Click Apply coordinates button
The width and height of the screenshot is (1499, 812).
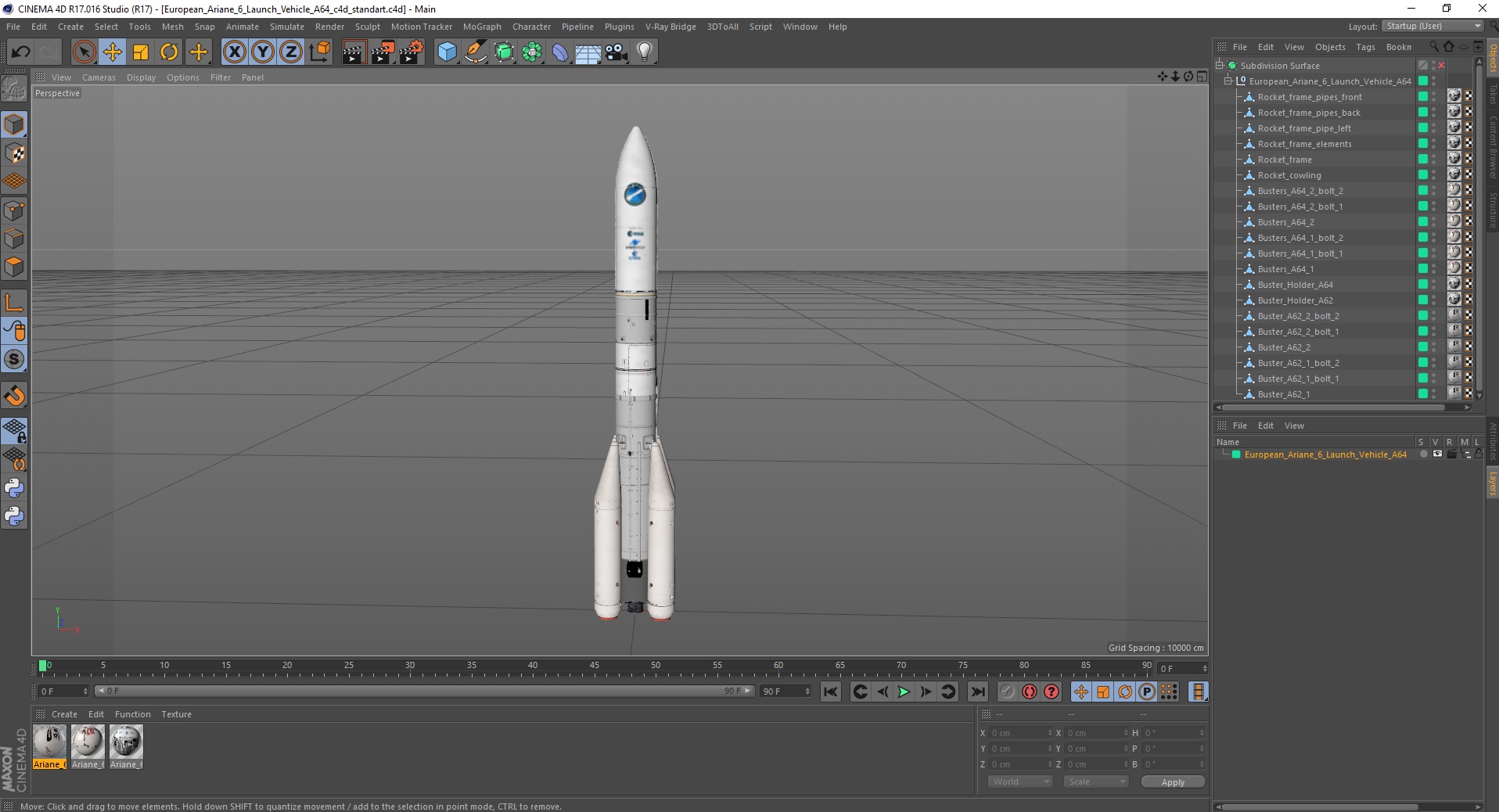[1173, 782]
